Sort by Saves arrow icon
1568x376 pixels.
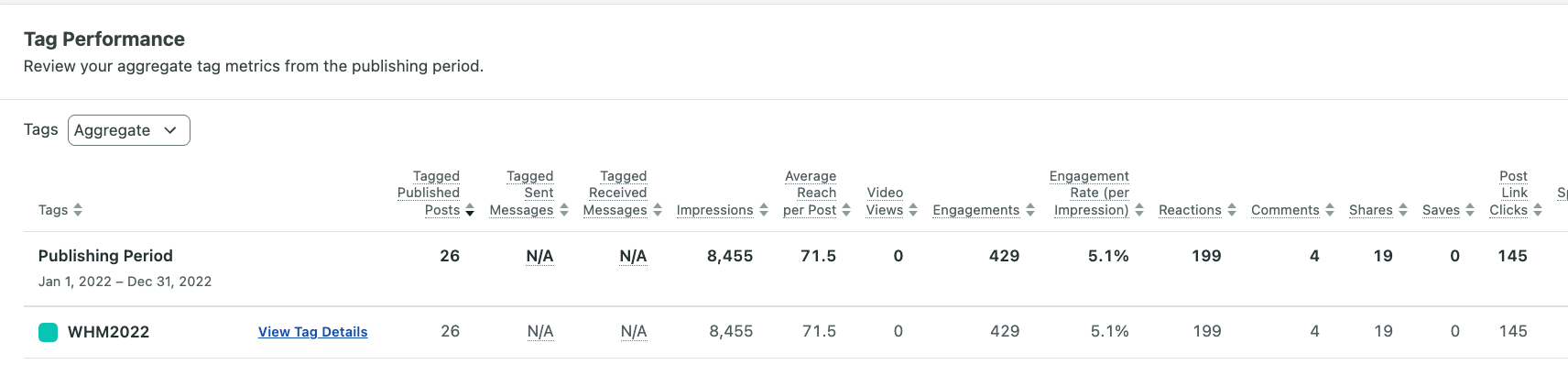[x=1470, y=210]
